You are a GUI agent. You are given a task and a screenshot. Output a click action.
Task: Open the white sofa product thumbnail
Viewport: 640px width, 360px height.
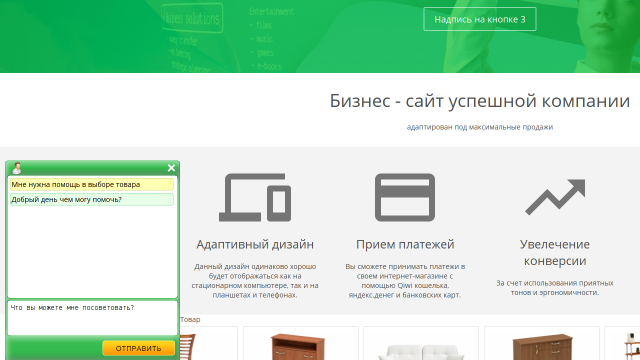(421, 343)
